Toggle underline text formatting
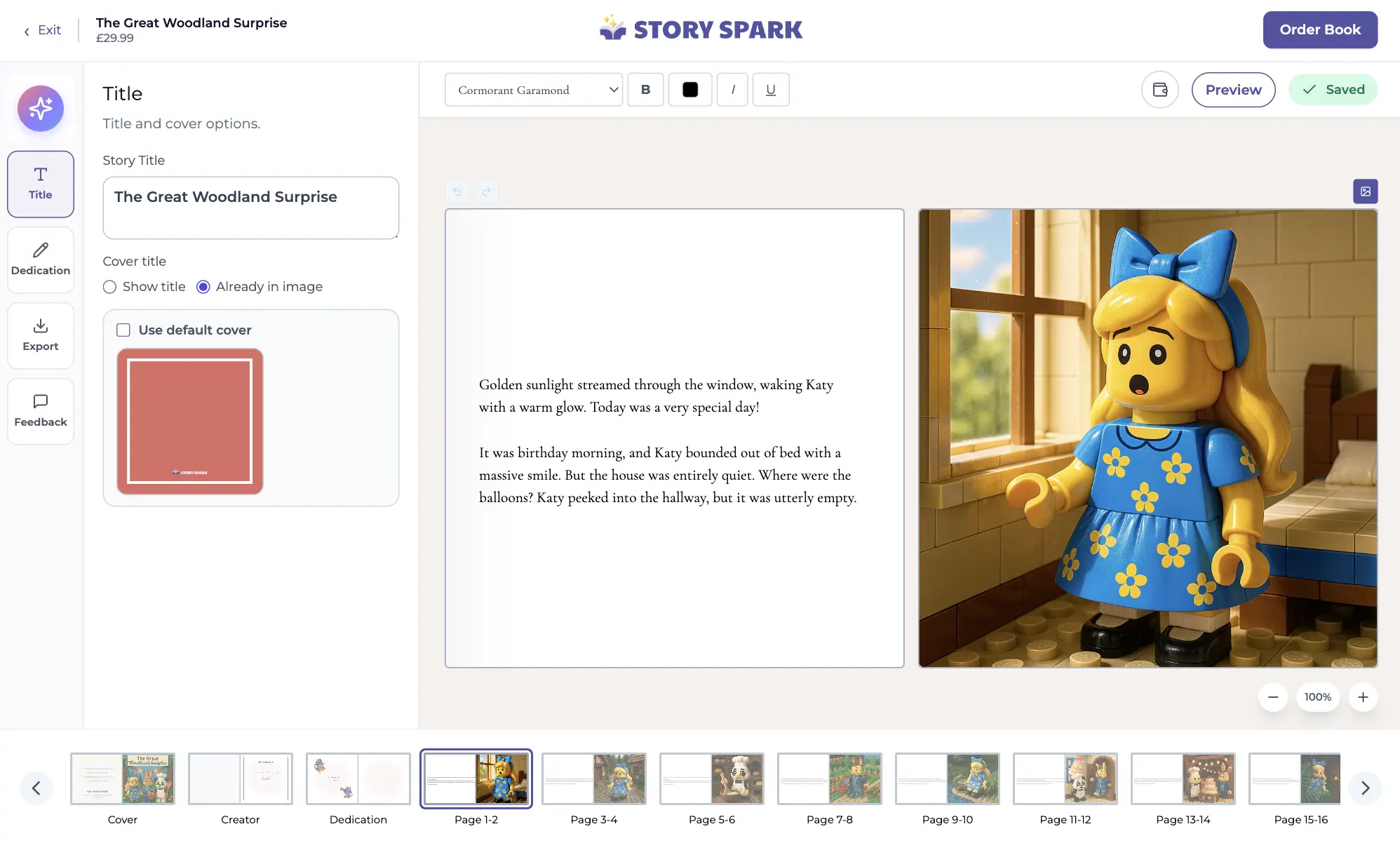The image size is (1400, 843). click(x=771, y=90)
